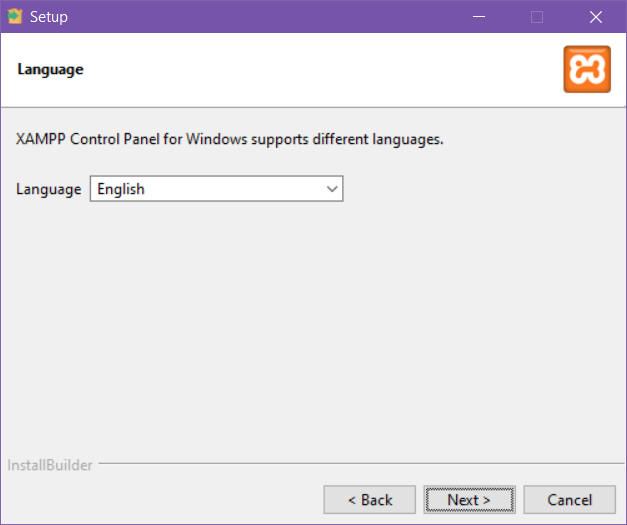Go to the Next installer step
The width and height of the screenshot is (627, 525).
[468, 499]
